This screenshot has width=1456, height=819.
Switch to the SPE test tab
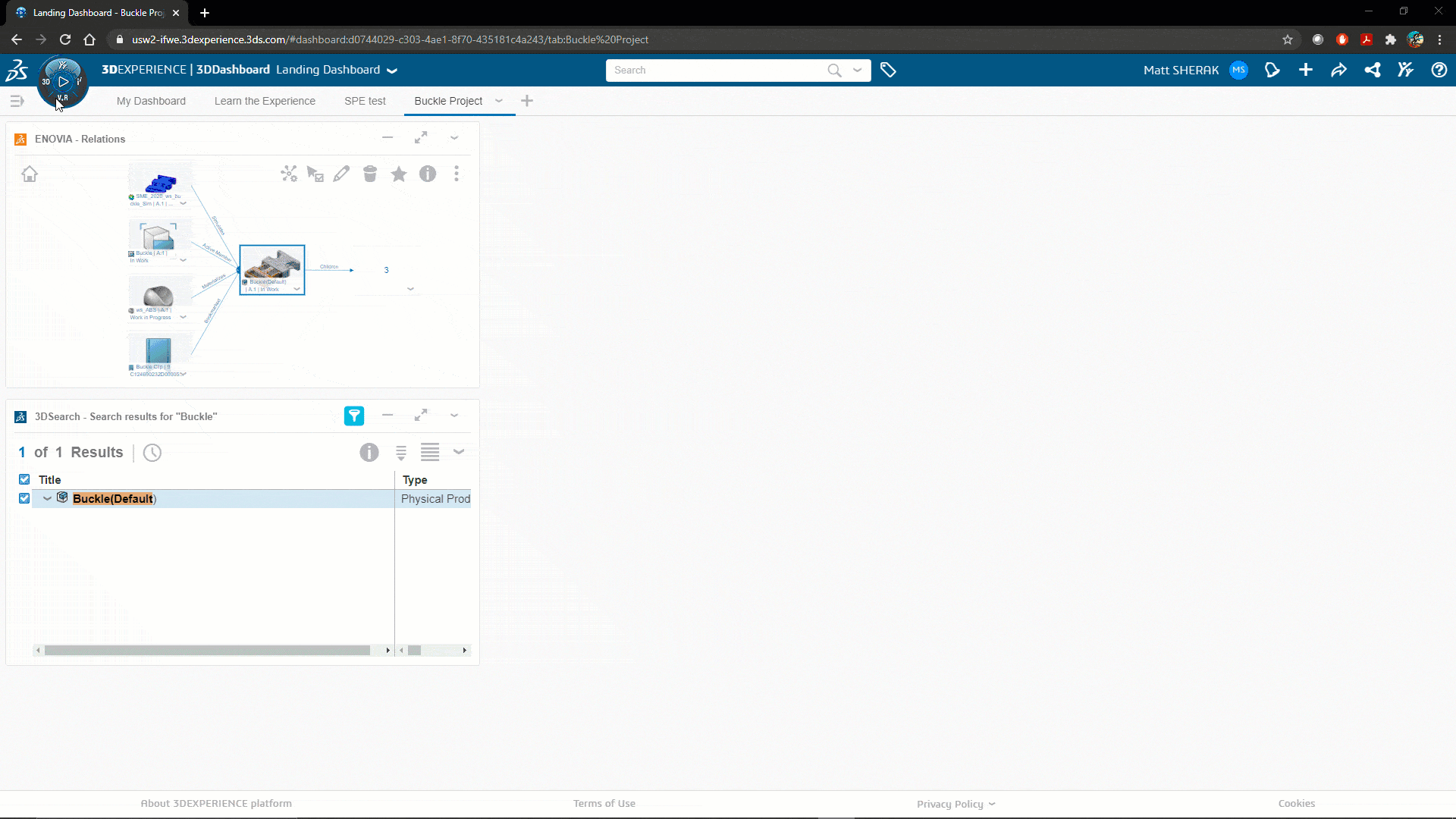(x=365, y=101)
